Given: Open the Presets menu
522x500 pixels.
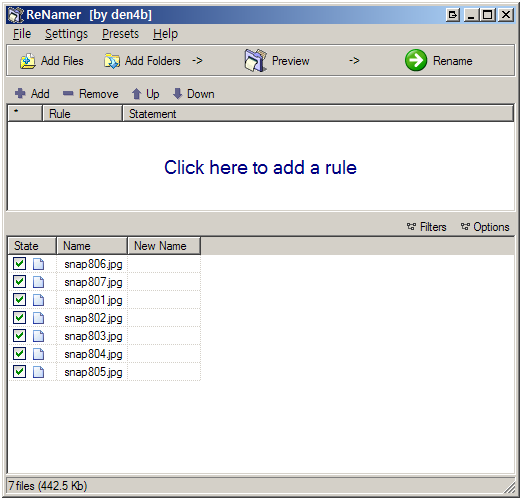Looking at the screenshot, I should point(120,34).
